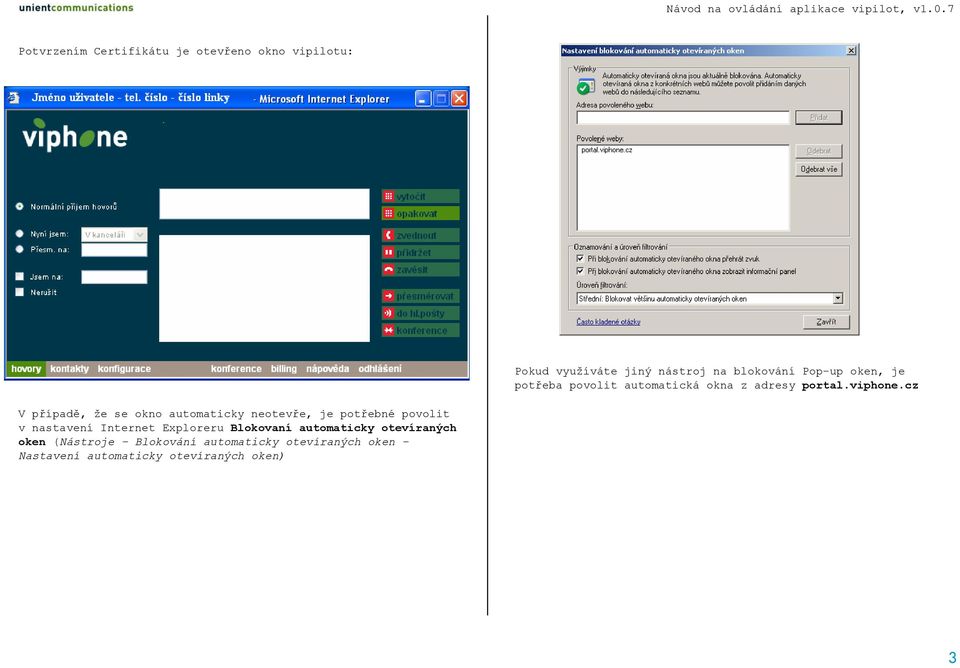Click the Internet Explorer icon in the vipilot title bar

click(15, 98)
